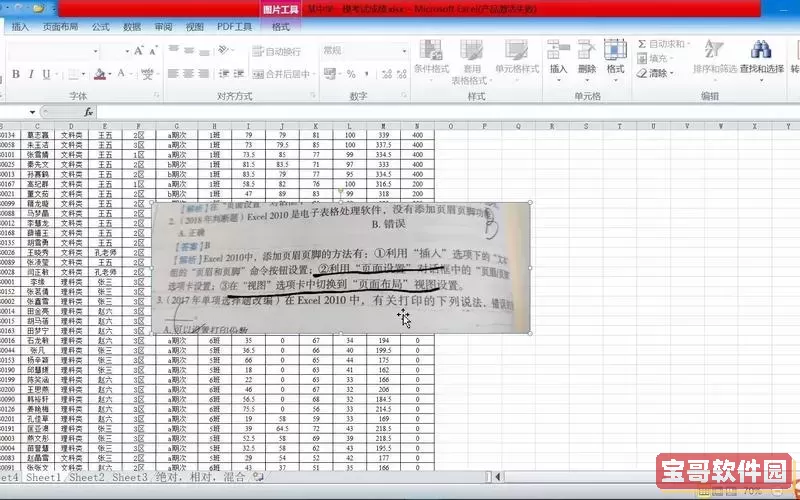This screenshot has width=800, height=500.
Task: Open the font name combo box
Action: pyautogui.click(x=53, y=52)
